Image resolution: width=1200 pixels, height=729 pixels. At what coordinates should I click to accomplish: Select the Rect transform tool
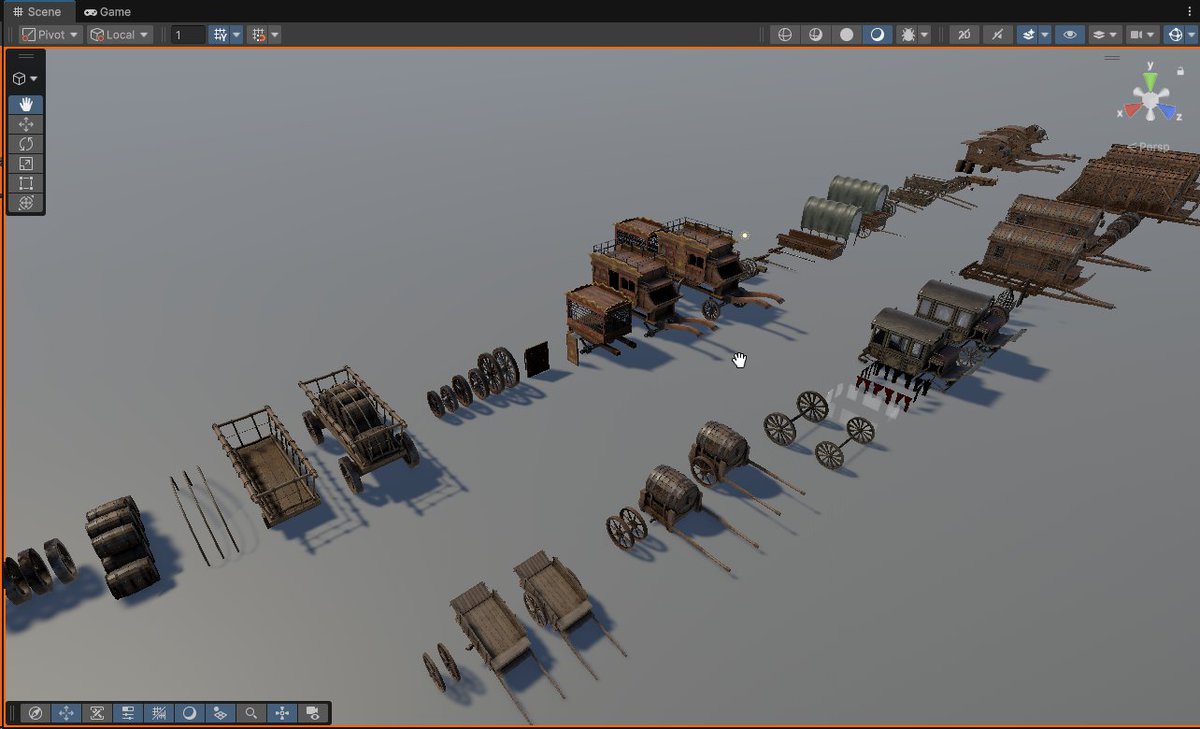tap(25, 183)
